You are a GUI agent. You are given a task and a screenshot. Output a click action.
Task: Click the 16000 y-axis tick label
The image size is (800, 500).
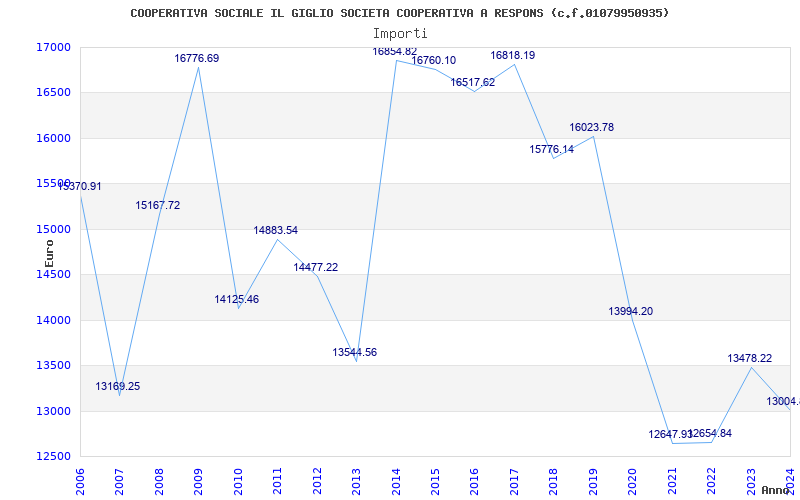(x=53, y=138)
